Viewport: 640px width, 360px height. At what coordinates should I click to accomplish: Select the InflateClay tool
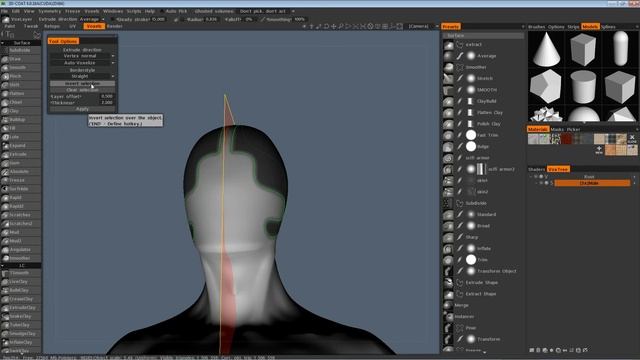pos(20,342)
